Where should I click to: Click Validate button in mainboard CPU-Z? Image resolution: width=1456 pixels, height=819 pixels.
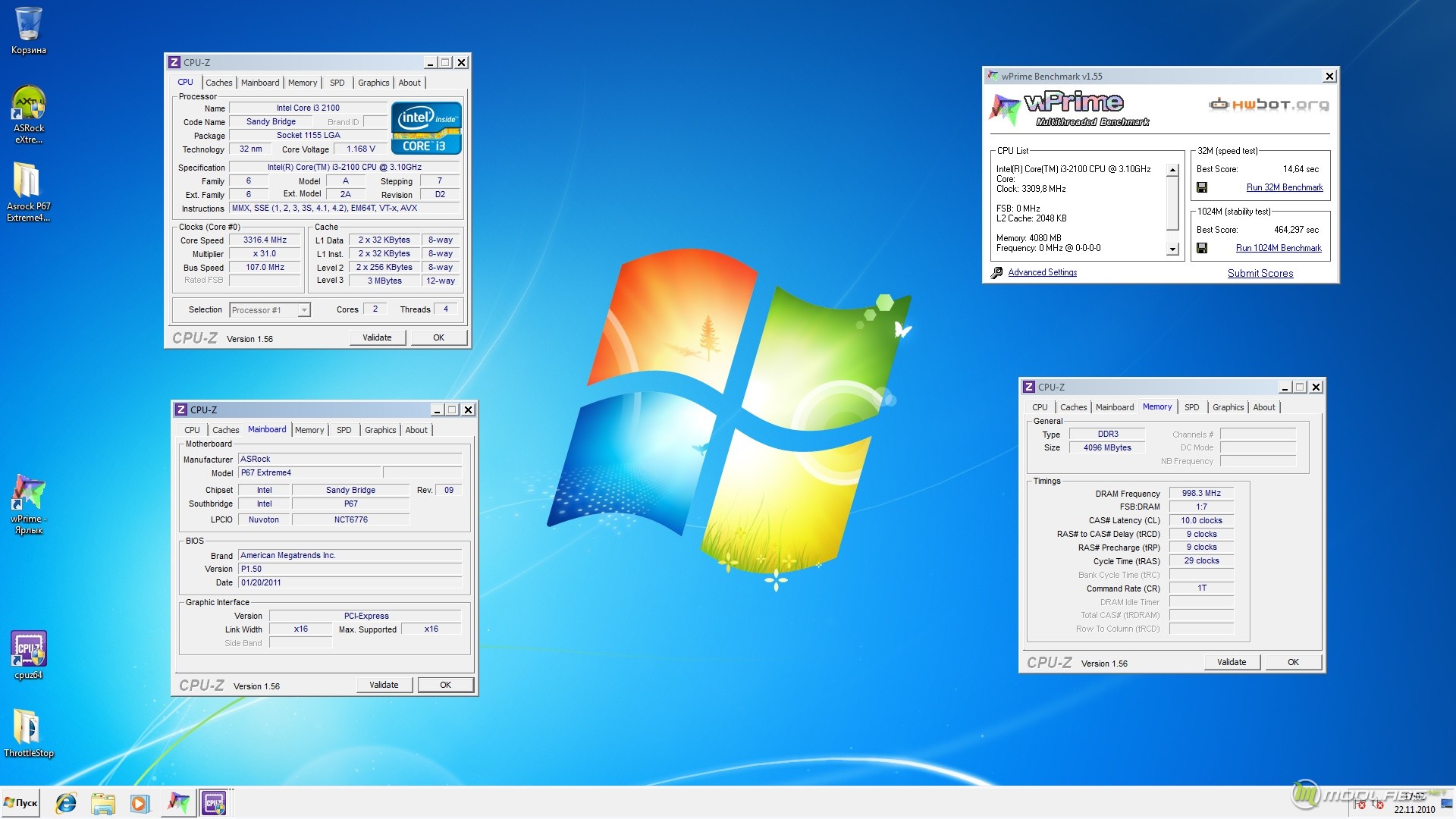[382, 685]
